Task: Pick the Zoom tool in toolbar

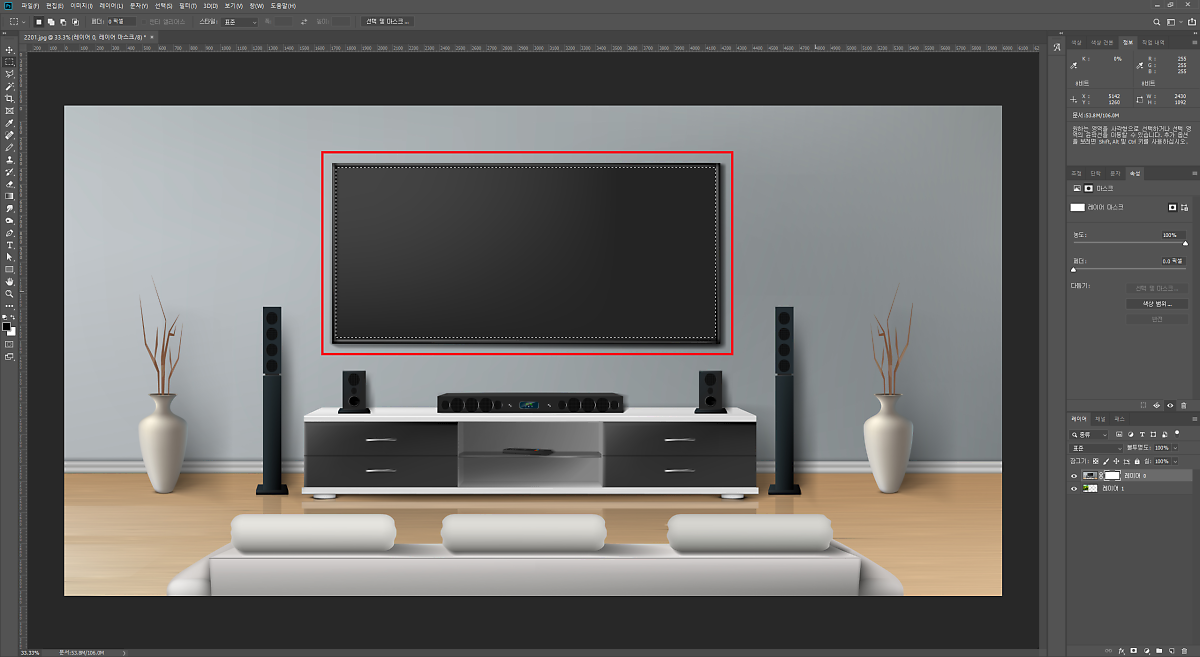Action: pyautogui.click(x=9, y=294)
